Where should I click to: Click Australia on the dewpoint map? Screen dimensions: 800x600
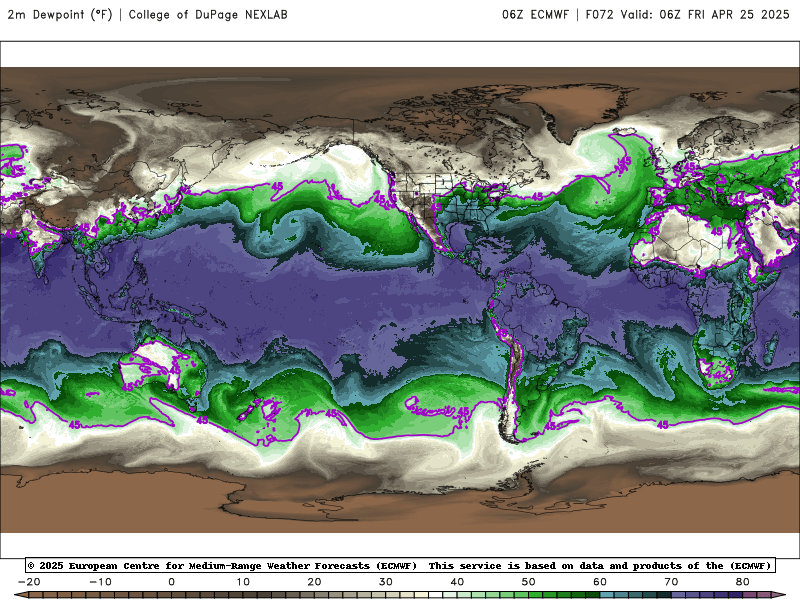[x=161, y=366]
